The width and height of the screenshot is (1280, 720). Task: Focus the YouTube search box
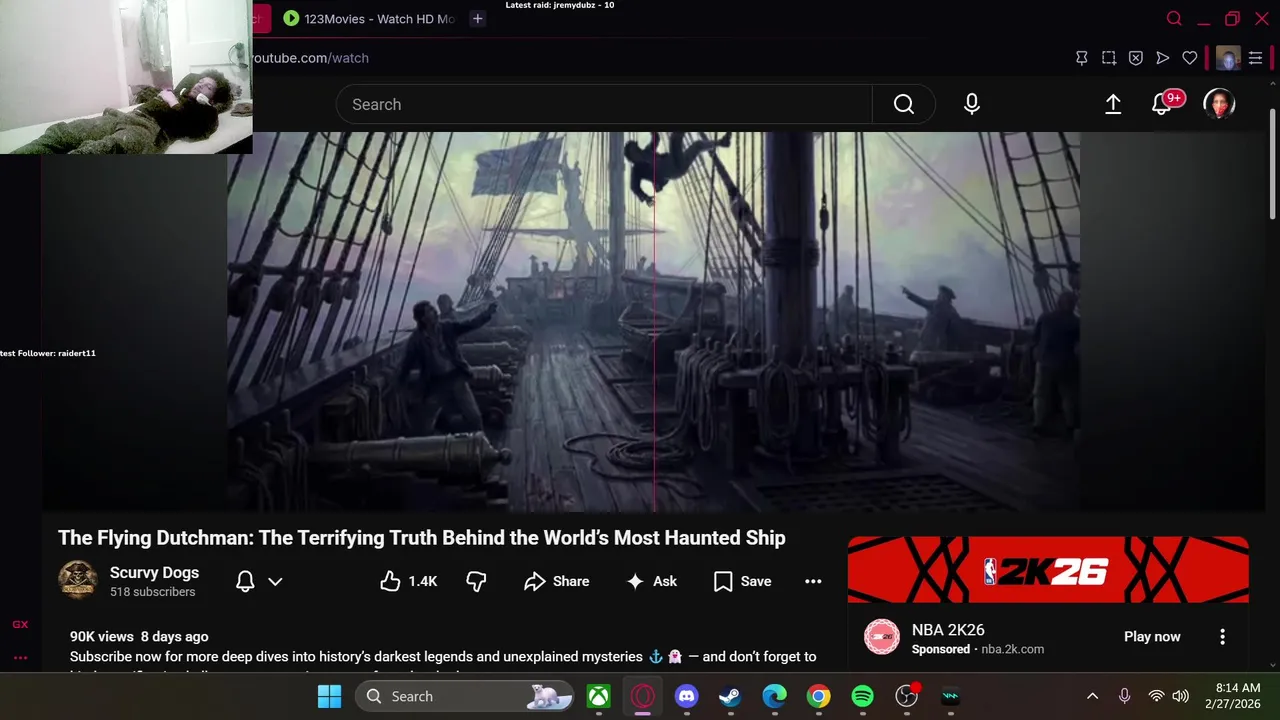point(604,104)
